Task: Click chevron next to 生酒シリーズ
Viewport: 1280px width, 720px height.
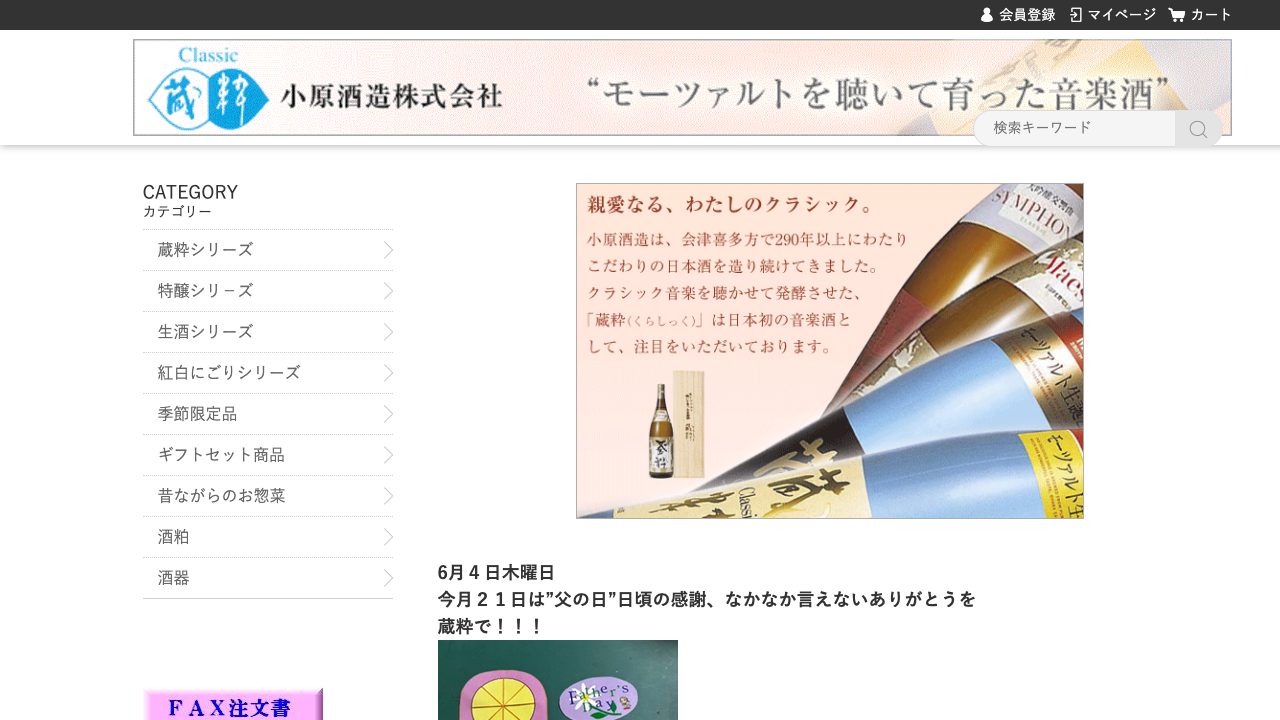Action: (388, 332)
